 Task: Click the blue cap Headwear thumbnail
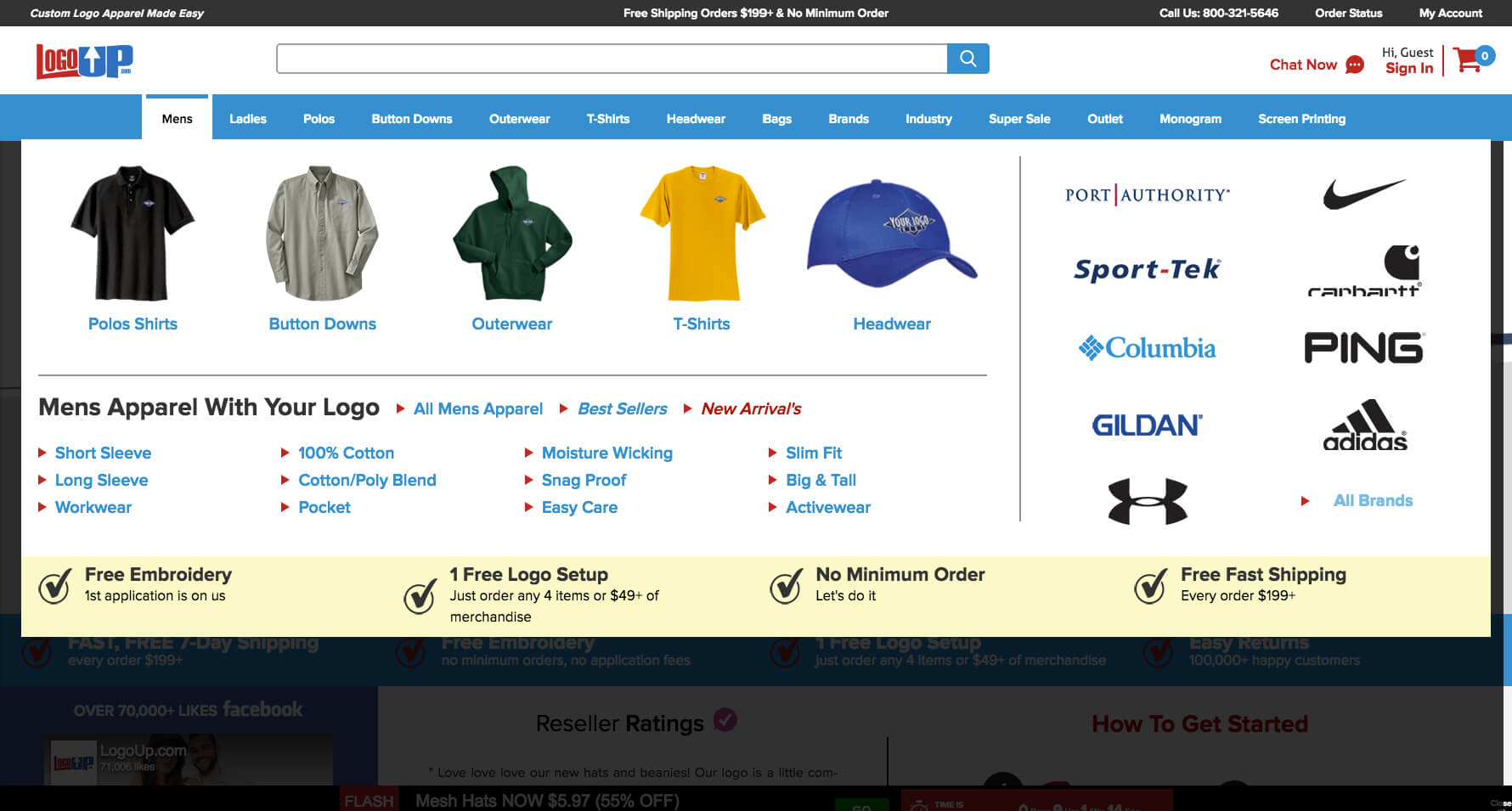tap(891, 234)
